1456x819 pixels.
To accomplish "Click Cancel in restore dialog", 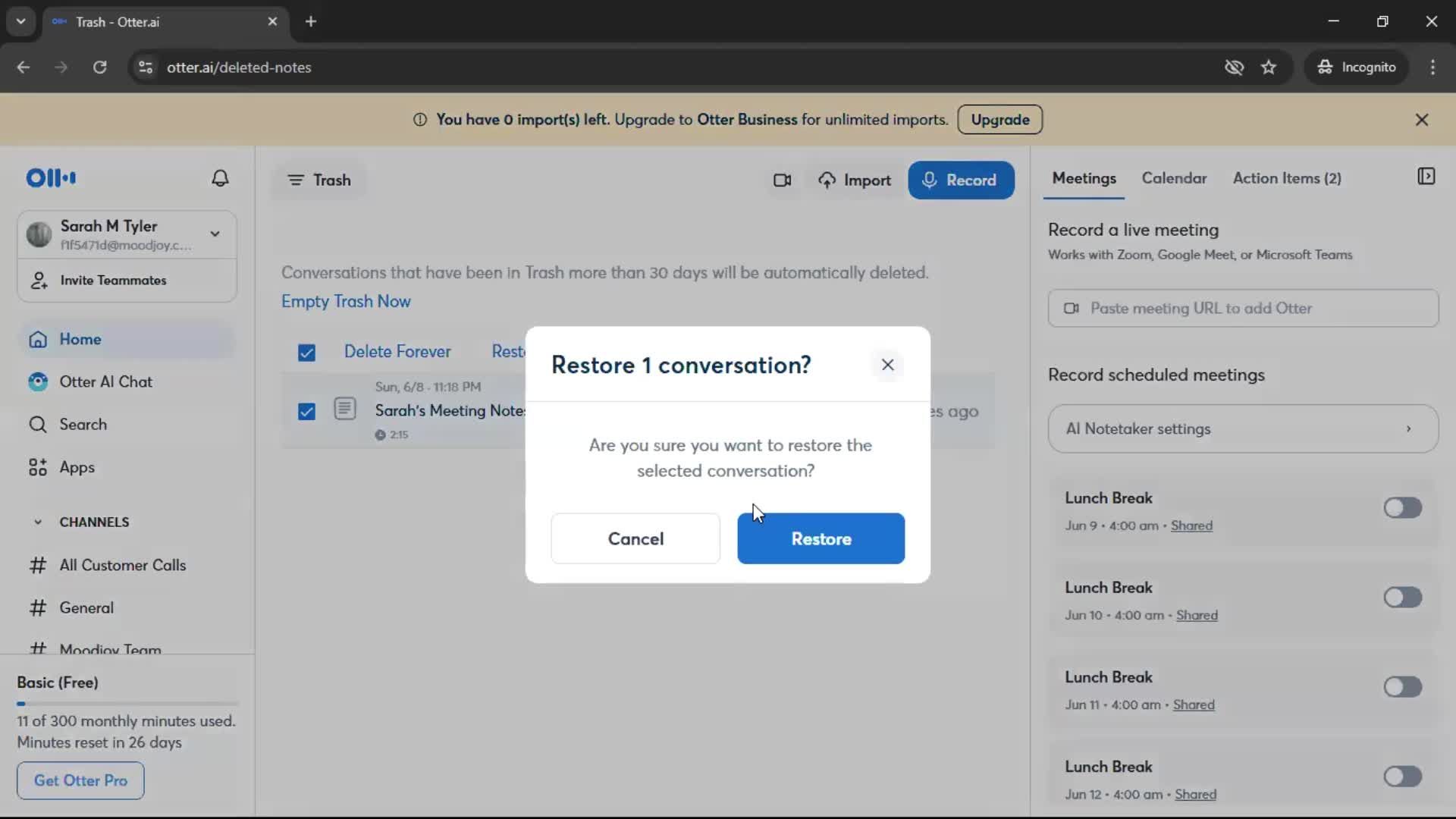I will coord(635,539).
